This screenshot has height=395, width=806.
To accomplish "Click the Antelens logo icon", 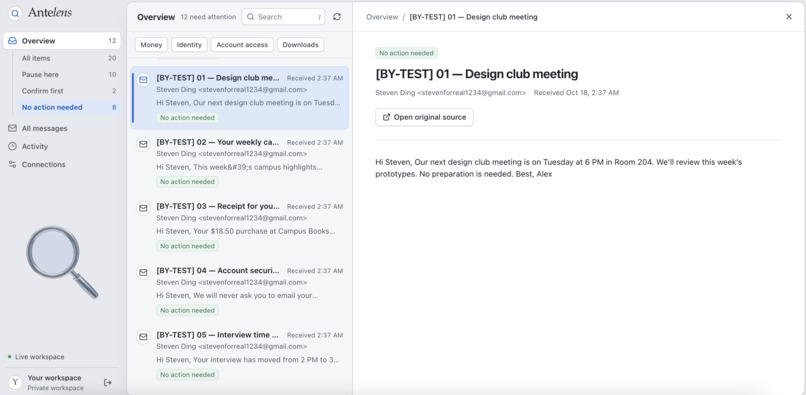I will click(15, 13).
